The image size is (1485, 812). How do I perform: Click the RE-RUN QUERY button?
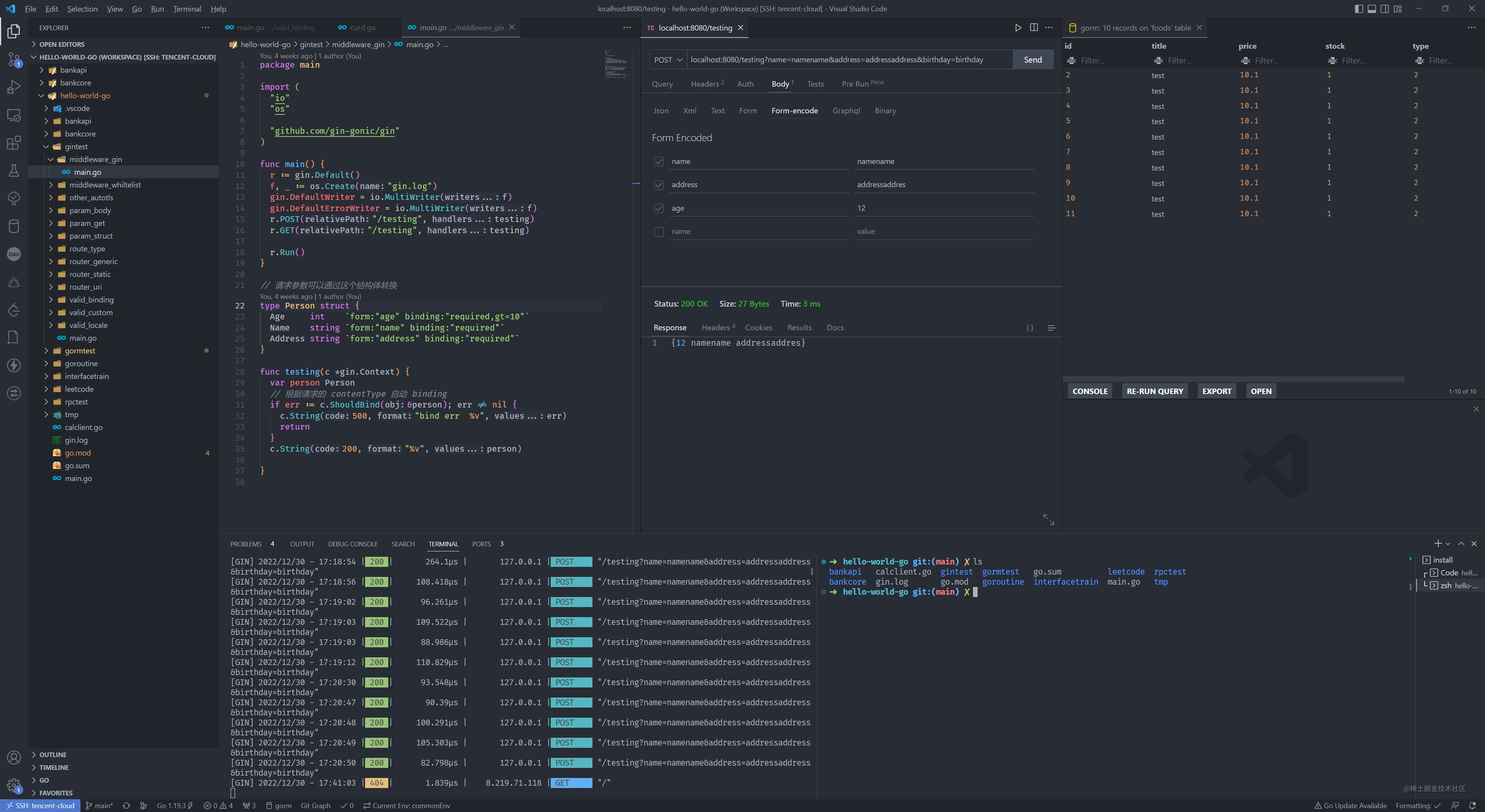(x=1154, y=391)
